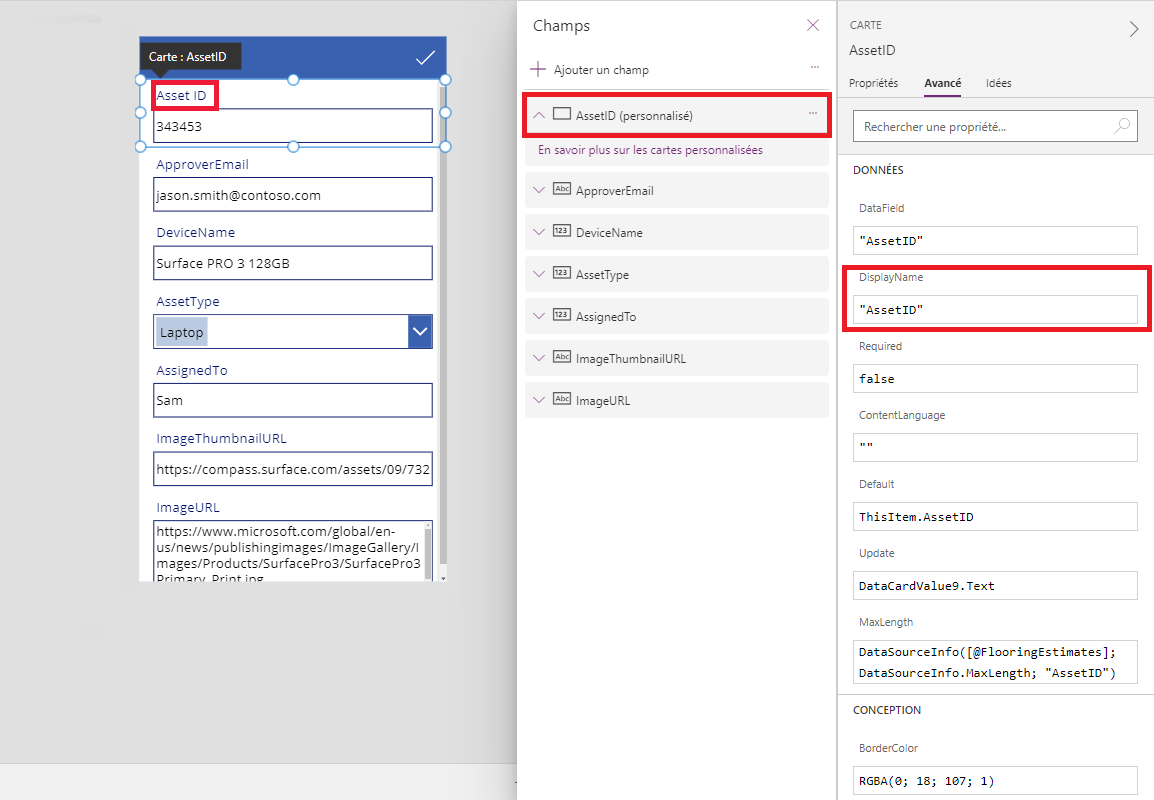Edit the Required property value false
Viewport: 1154px width, 800px height.
pos(995,378)
